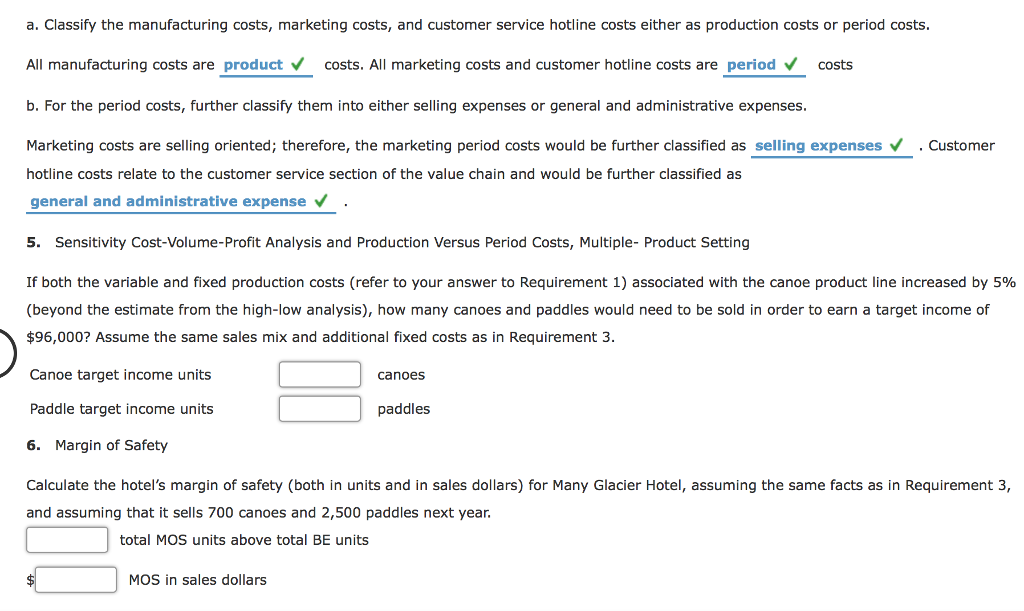Click checkmark after 'general and administrative expense'
Viewport: 1024px width, 611px height.
(321, 200)
